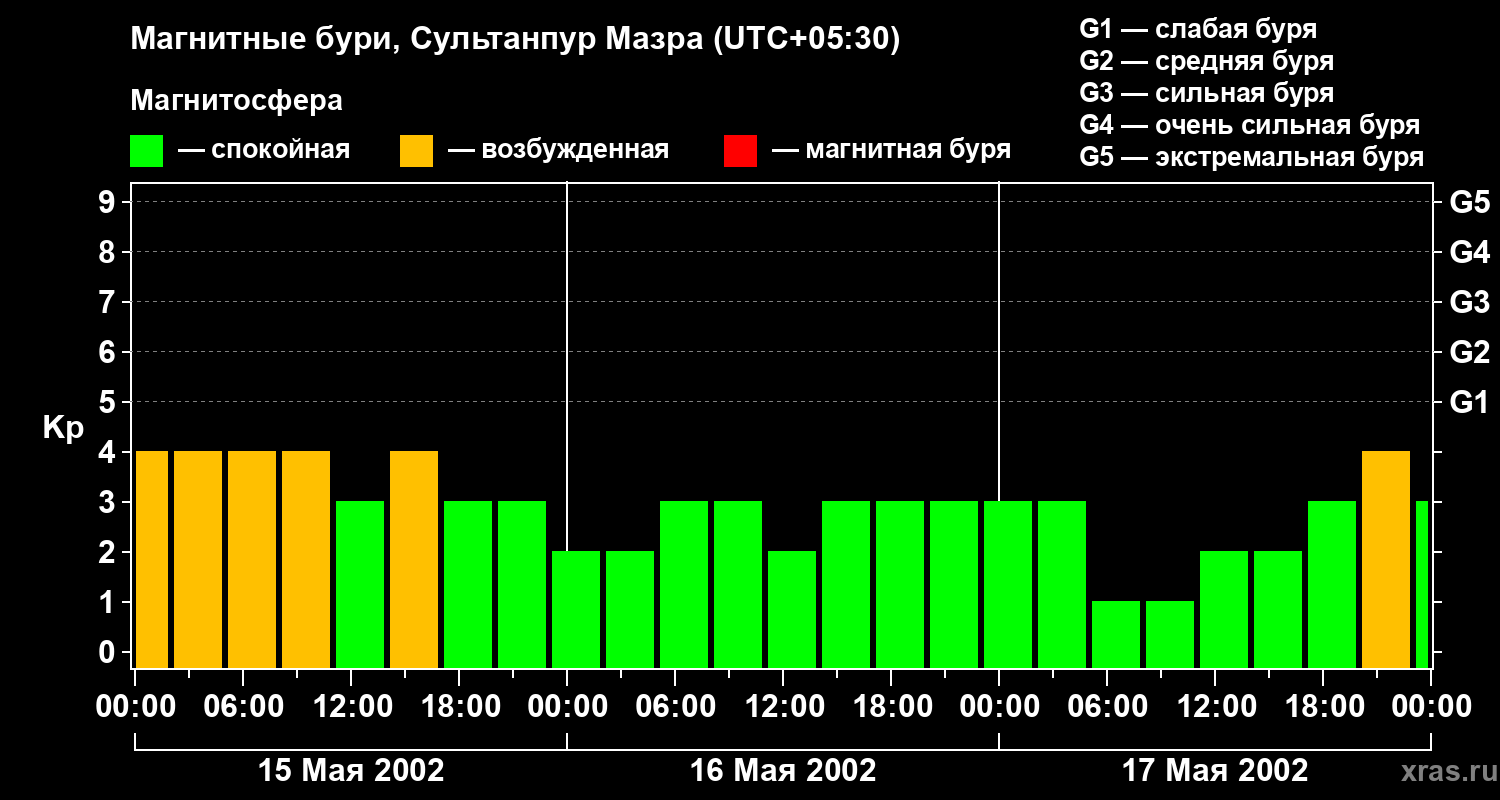Click the Kp 2 bar starting 12:00 on 16 Мая
The image size is (1500, 800).
coord(792,609)
